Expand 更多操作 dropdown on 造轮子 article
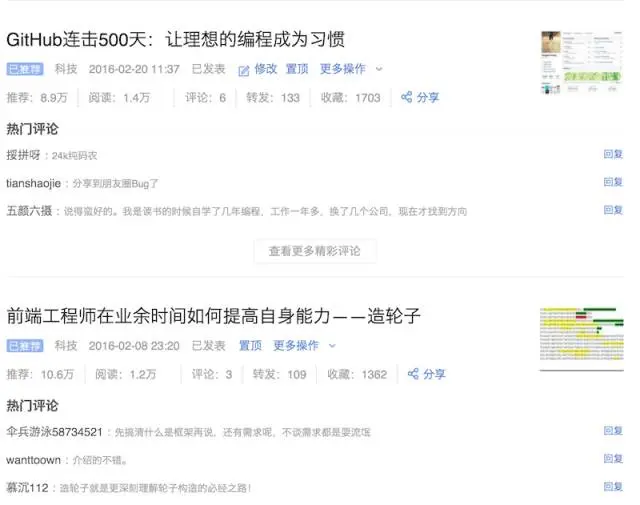 tap(304, 346)
